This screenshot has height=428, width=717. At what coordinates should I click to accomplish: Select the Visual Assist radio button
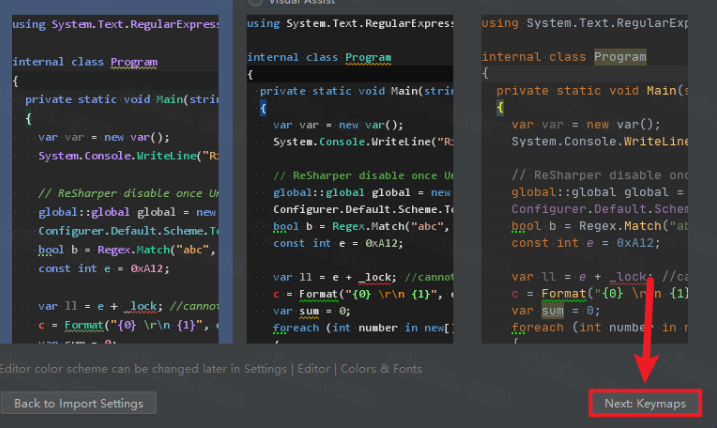point(255,2)
